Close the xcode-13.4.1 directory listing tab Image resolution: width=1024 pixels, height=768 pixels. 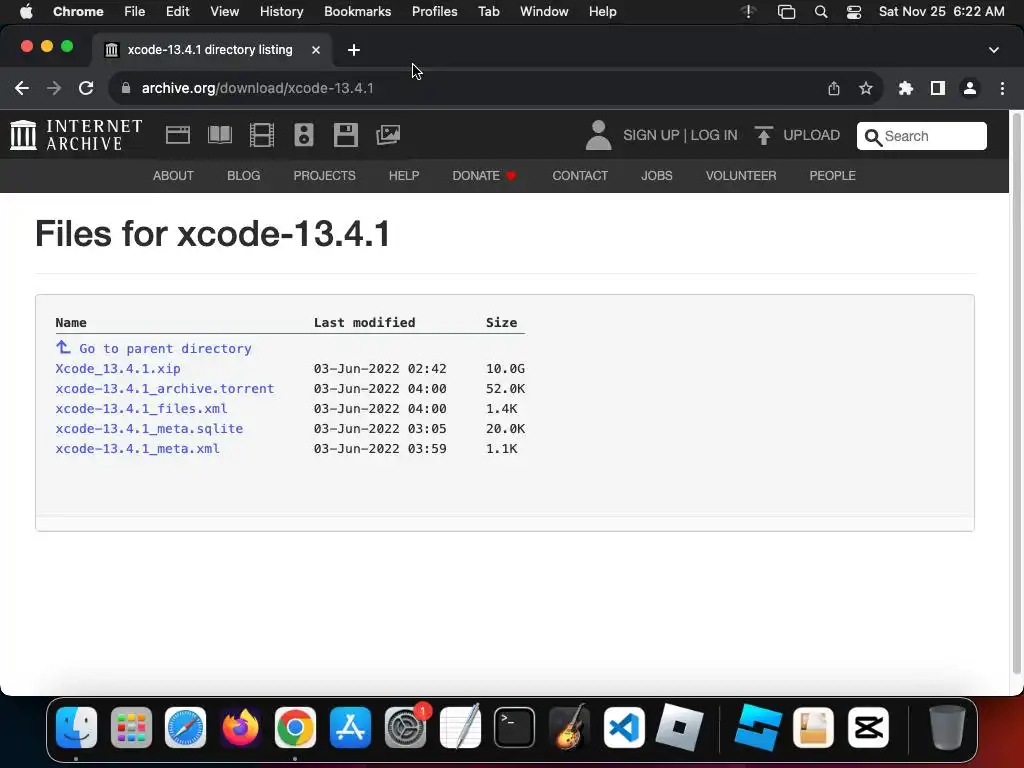[x=316, y=50]
